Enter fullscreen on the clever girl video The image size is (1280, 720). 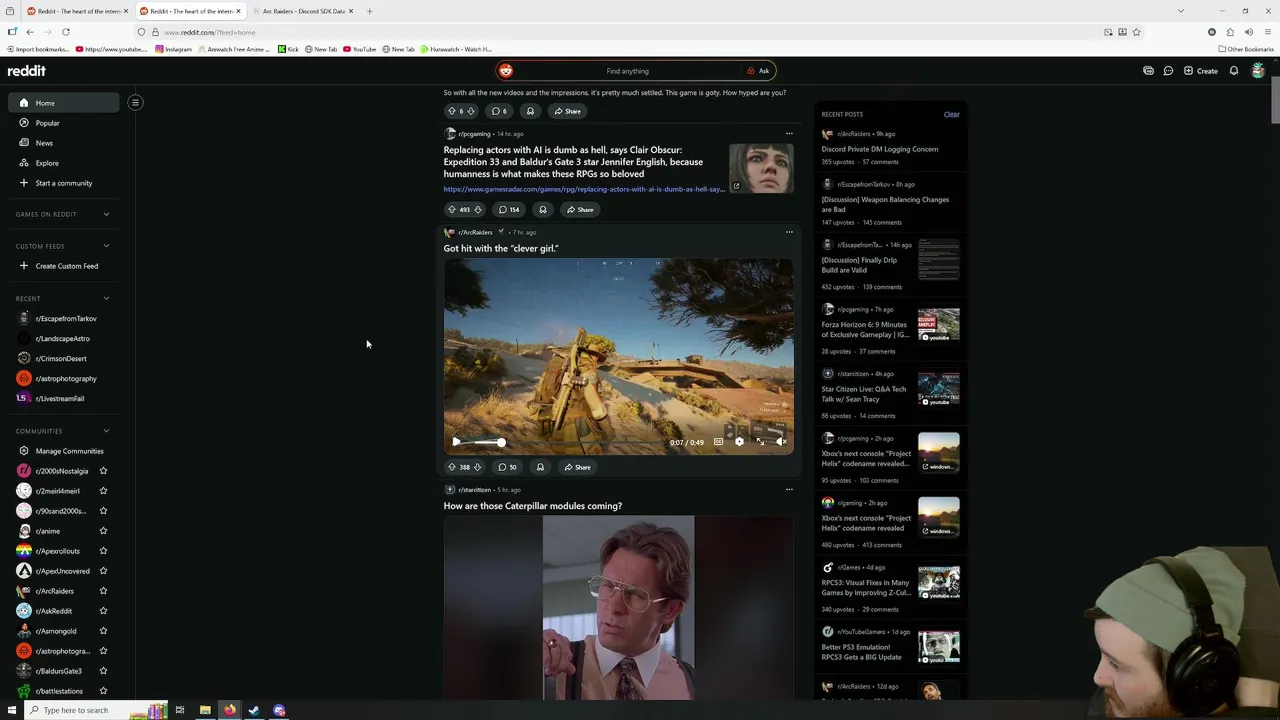(x=760, y=442)
